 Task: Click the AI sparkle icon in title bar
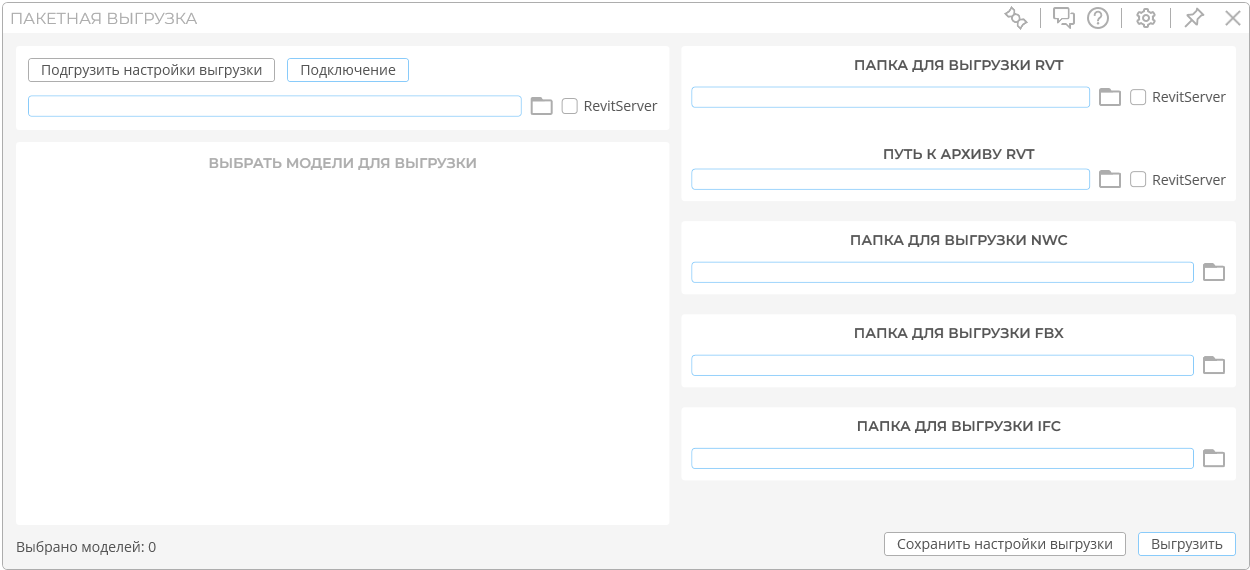point(1016,18)
